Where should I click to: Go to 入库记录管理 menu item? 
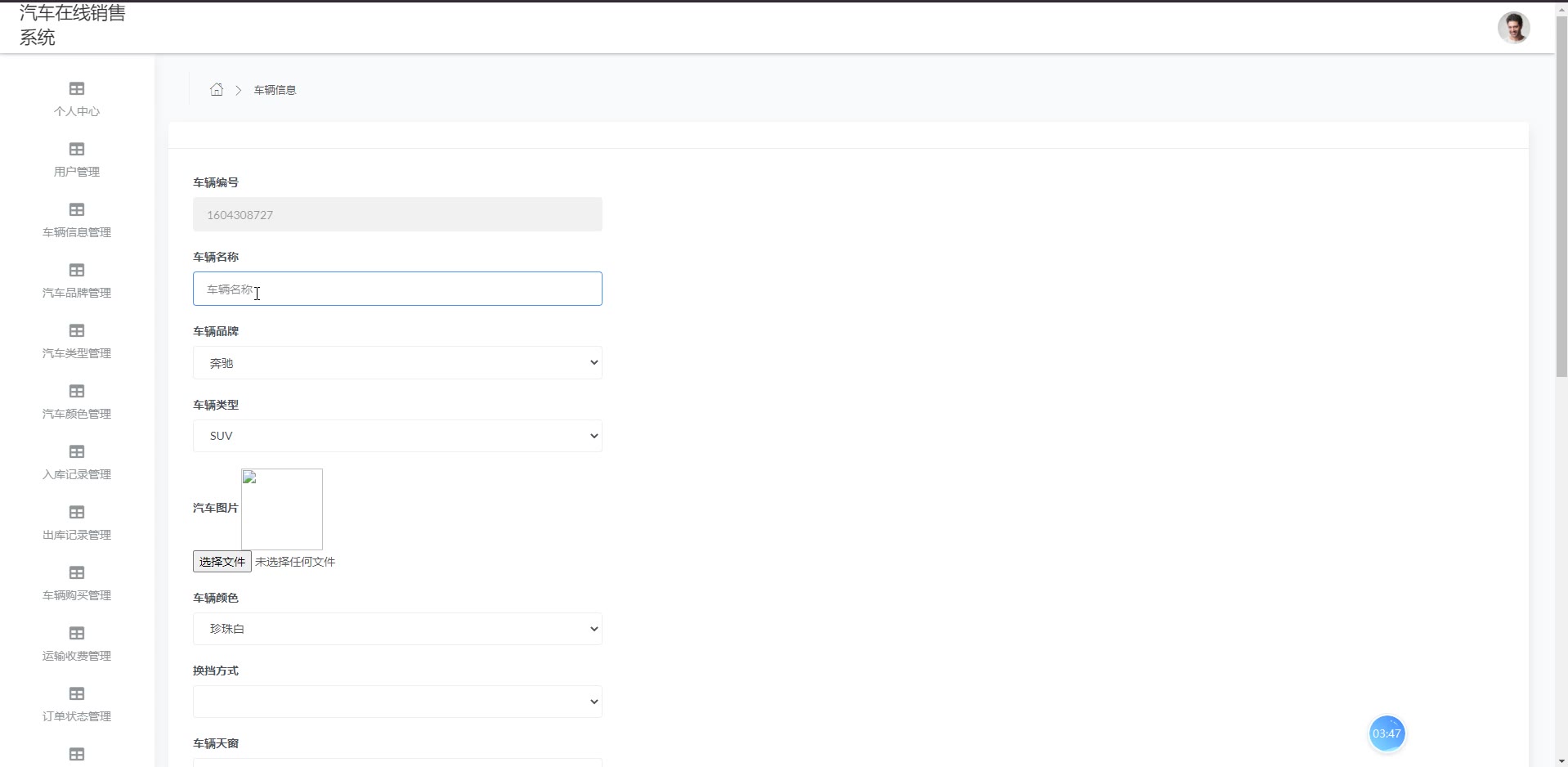[x=77, y=462]
